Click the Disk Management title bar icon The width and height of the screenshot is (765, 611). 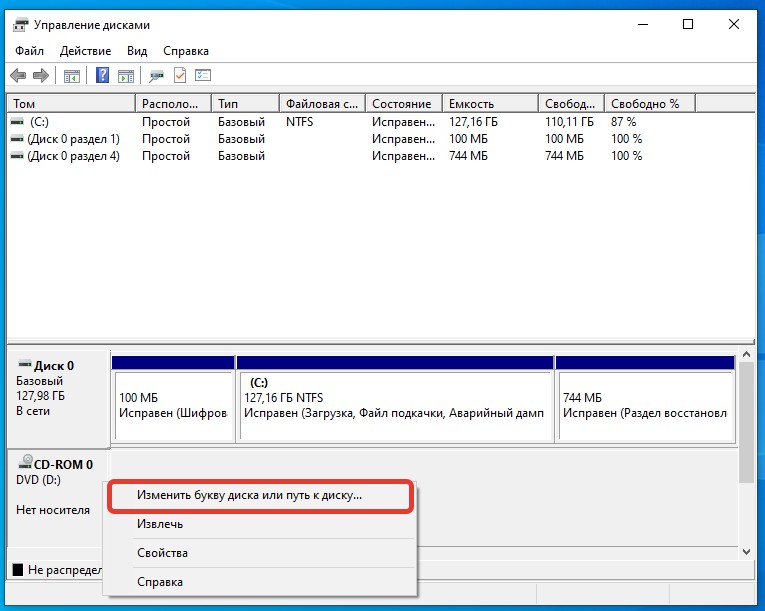20,25
